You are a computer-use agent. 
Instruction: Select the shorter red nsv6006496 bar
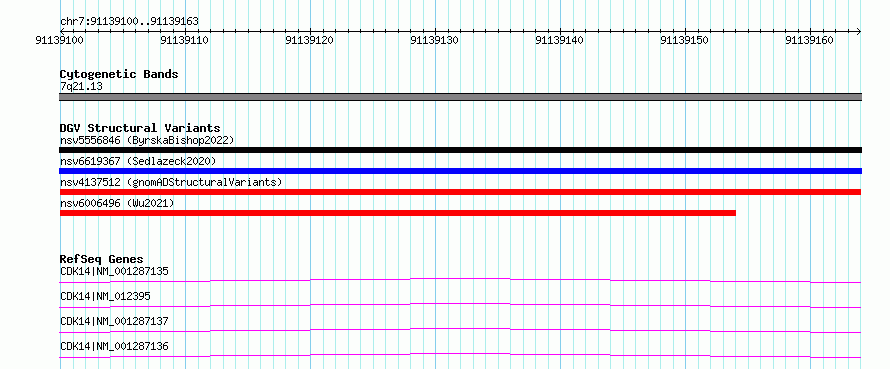397,213
